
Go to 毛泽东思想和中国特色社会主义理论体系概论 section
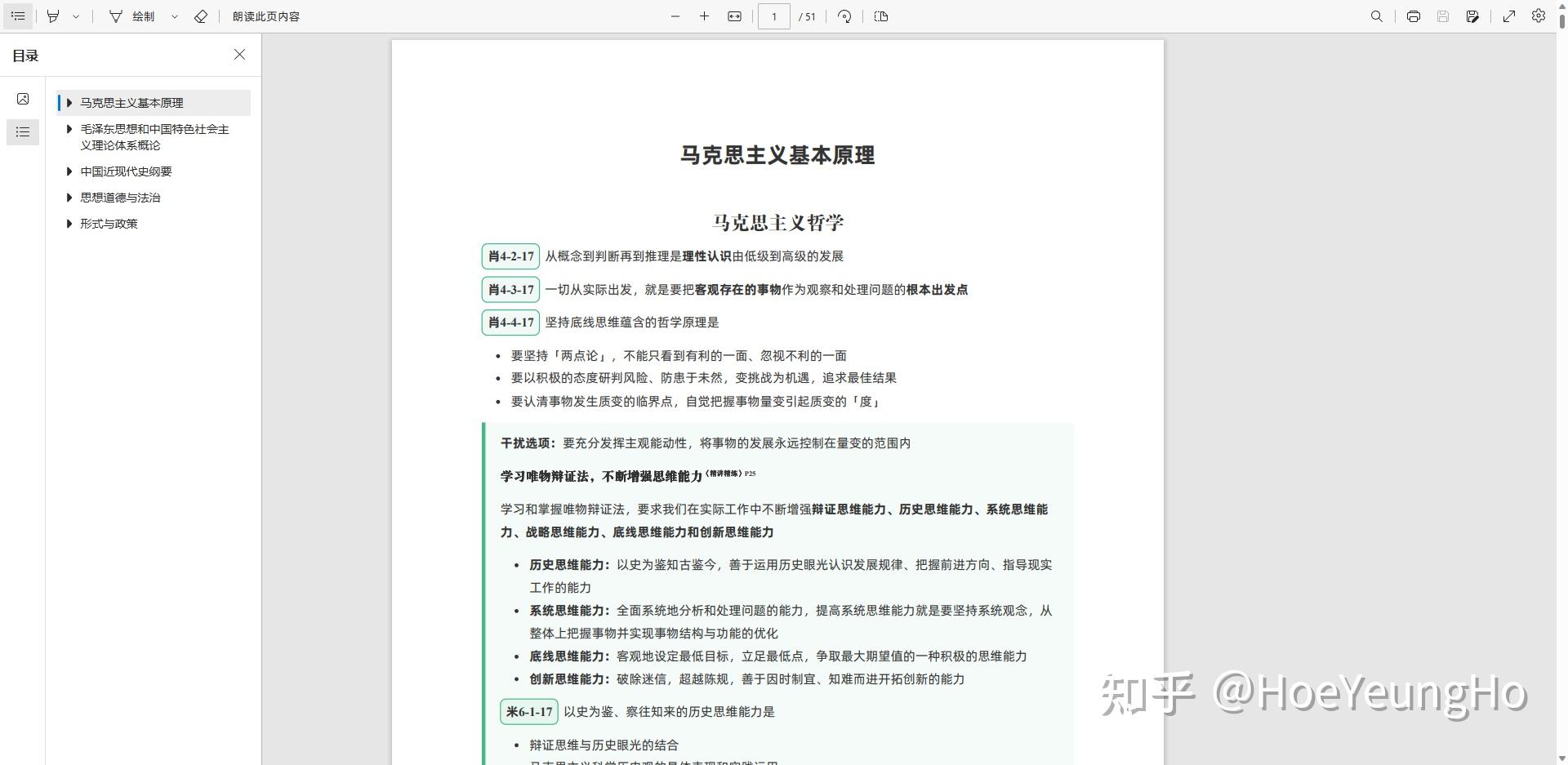[x=154, y=137]
